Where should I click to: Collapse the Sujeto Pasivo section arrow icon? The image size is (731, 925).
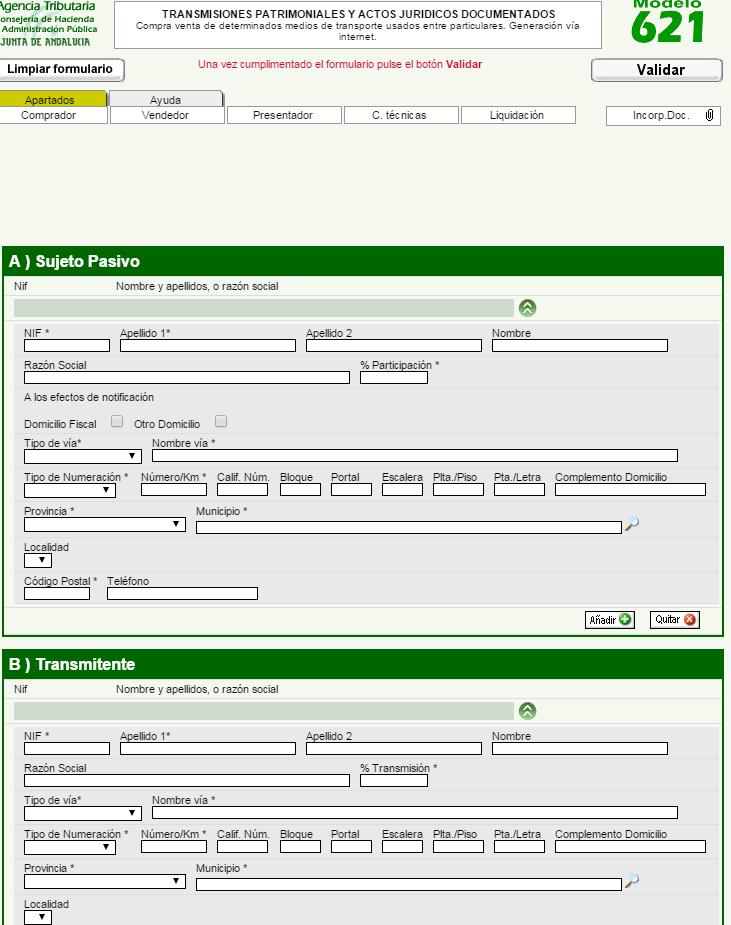(527, 308)
